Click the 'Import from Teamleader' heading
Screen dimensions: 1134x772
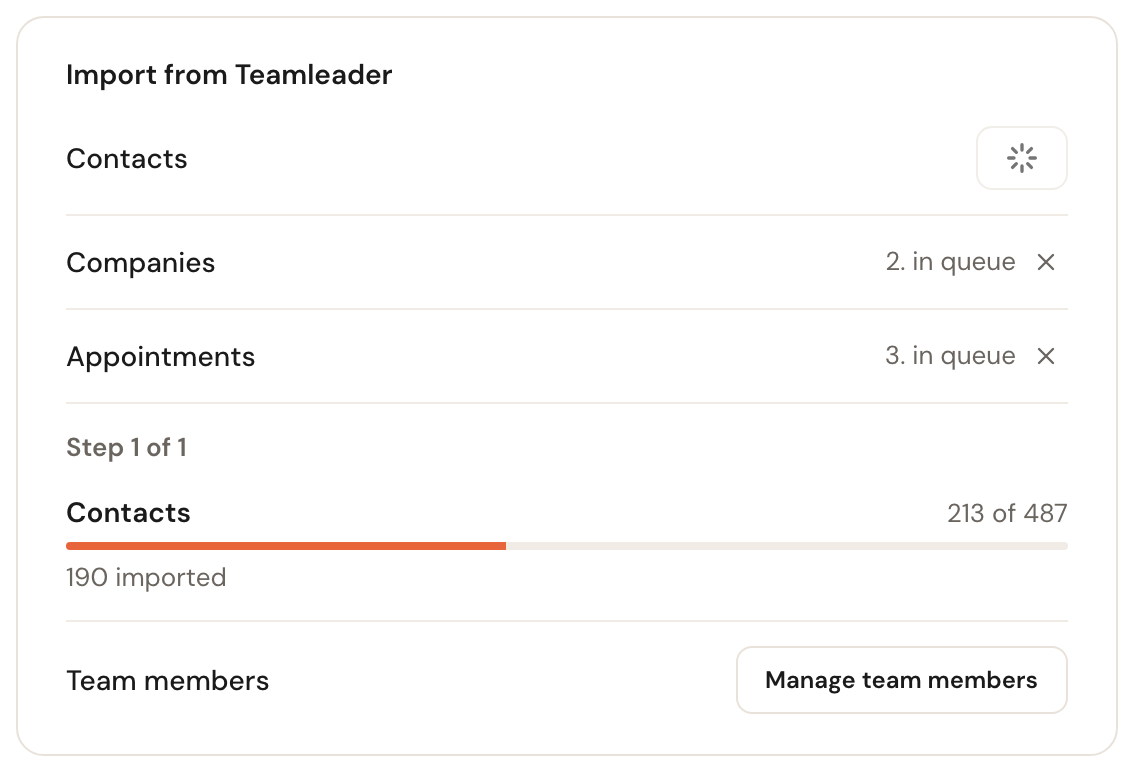(x=229, y=75)
